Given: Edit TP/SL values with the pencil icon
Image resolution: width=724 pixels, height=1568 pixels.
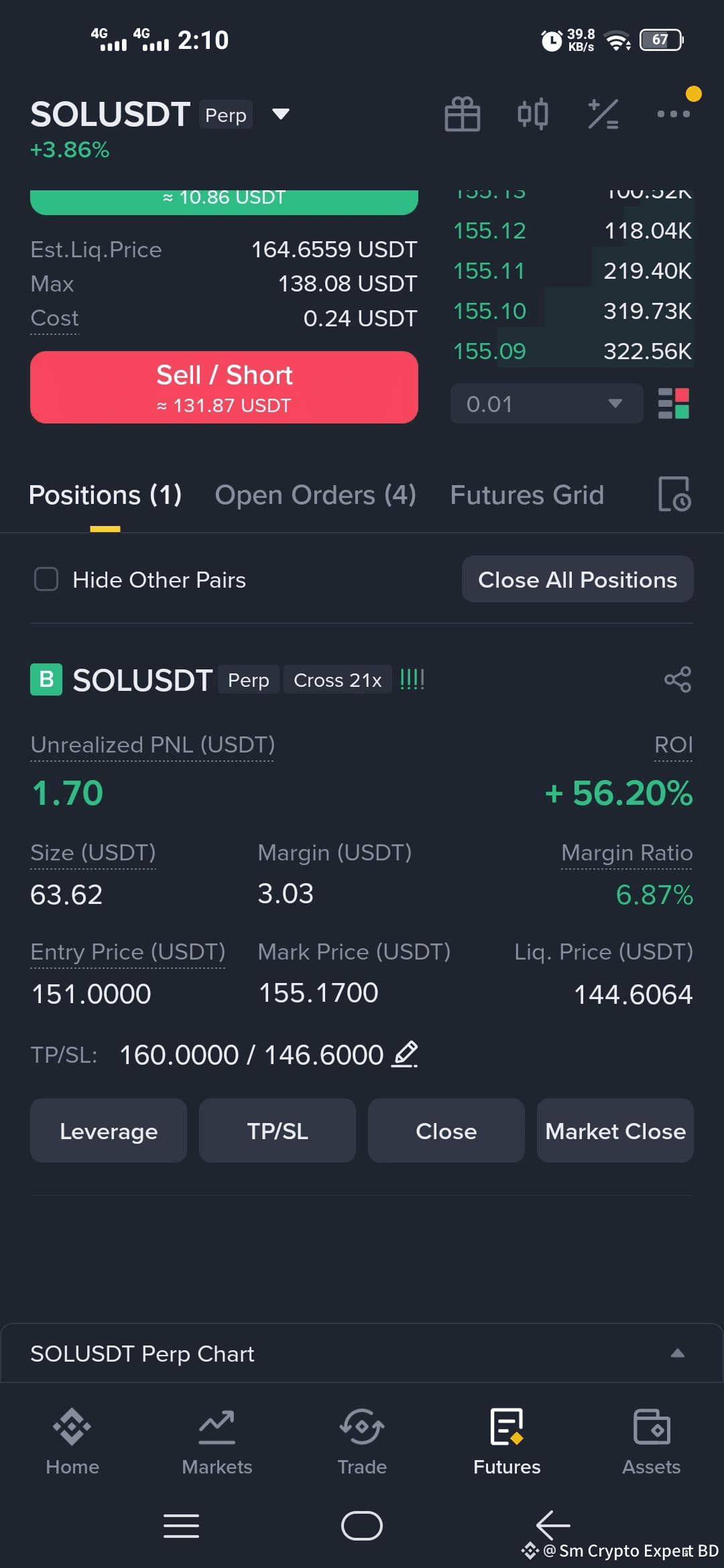Looking at the screenshot, I should (x=405, y=1054).
